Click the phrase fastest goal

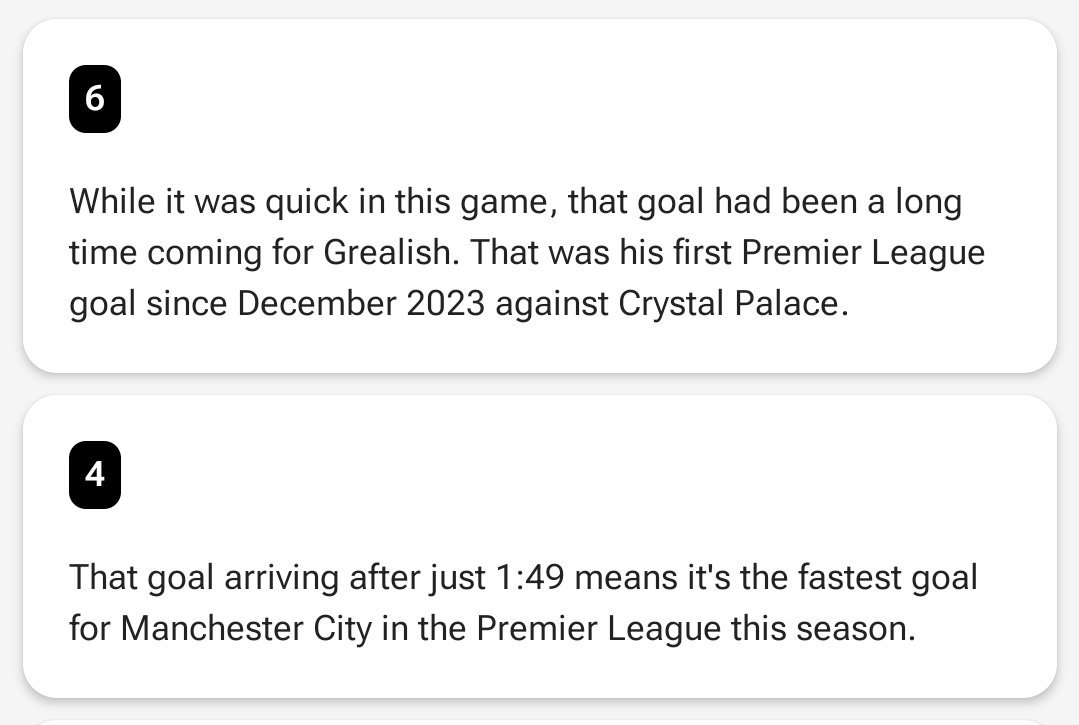coord(888,577)
